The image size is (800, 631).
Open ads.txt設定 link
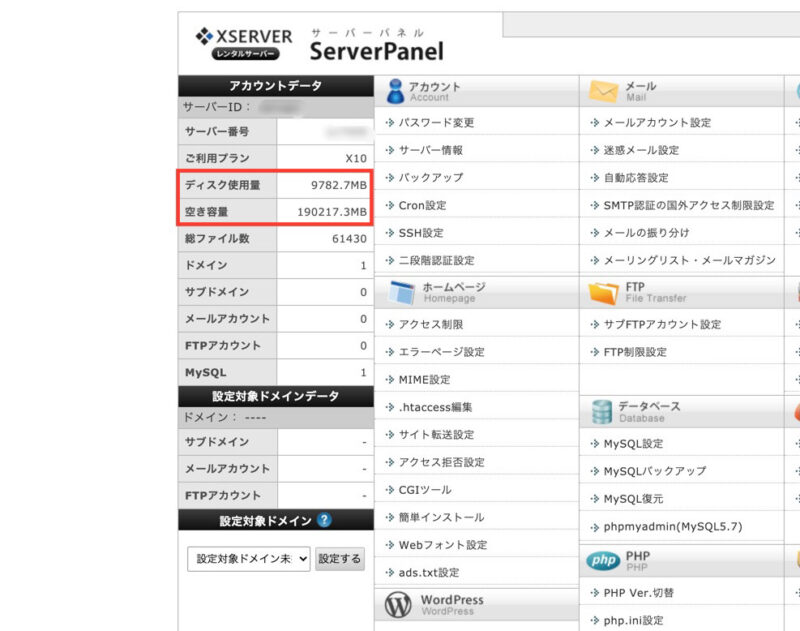pos(429,572)
